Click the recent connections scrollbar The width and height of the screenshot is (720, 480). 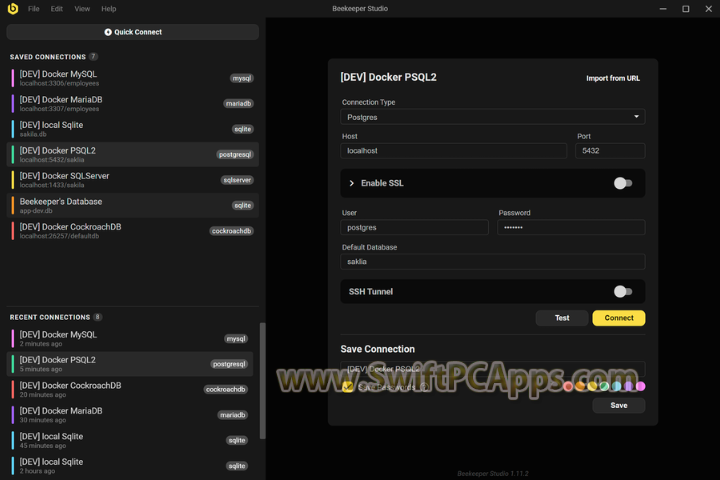pyautogui.click(x=263, y=381)
